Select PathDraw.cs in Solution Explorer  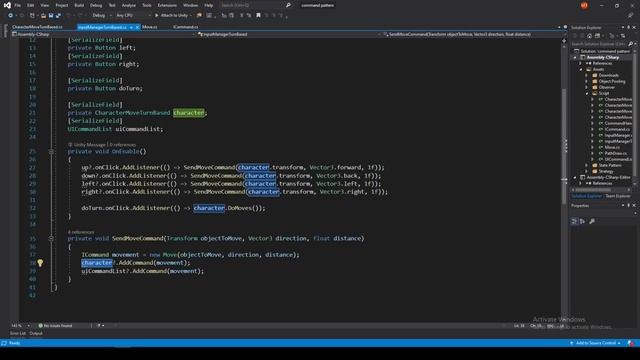point(615,153)
